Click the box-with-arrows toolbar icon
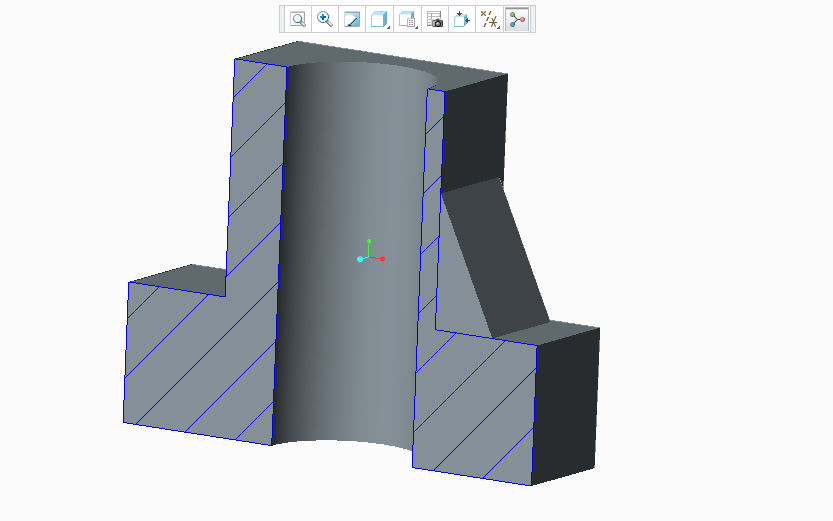The image size is (833, 521). [x=462, y=19]
